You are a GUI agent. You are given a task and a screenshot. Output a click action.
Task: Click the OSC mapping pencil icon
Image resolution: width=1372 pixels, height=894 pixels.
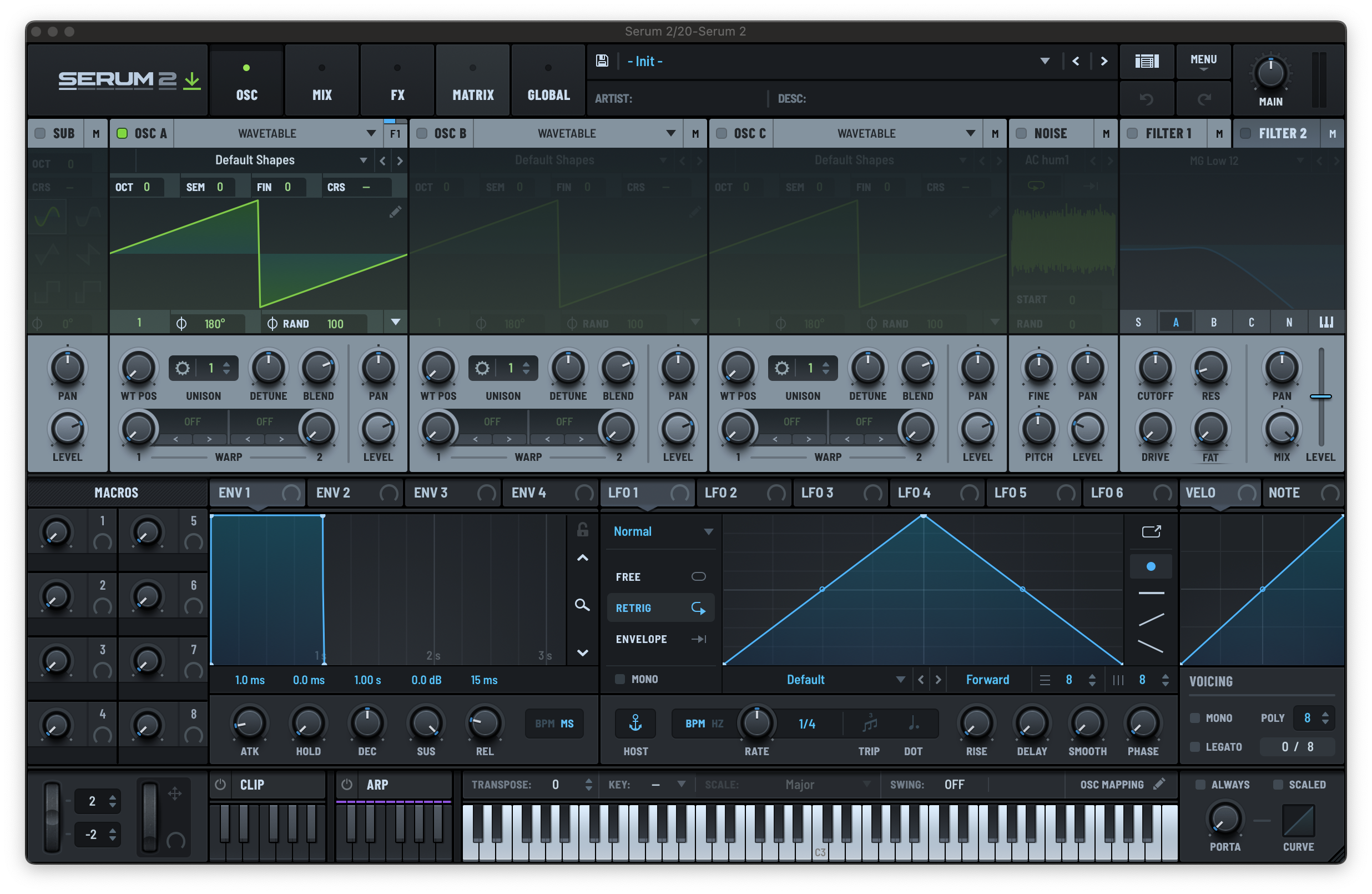(x=1159, y=783)
